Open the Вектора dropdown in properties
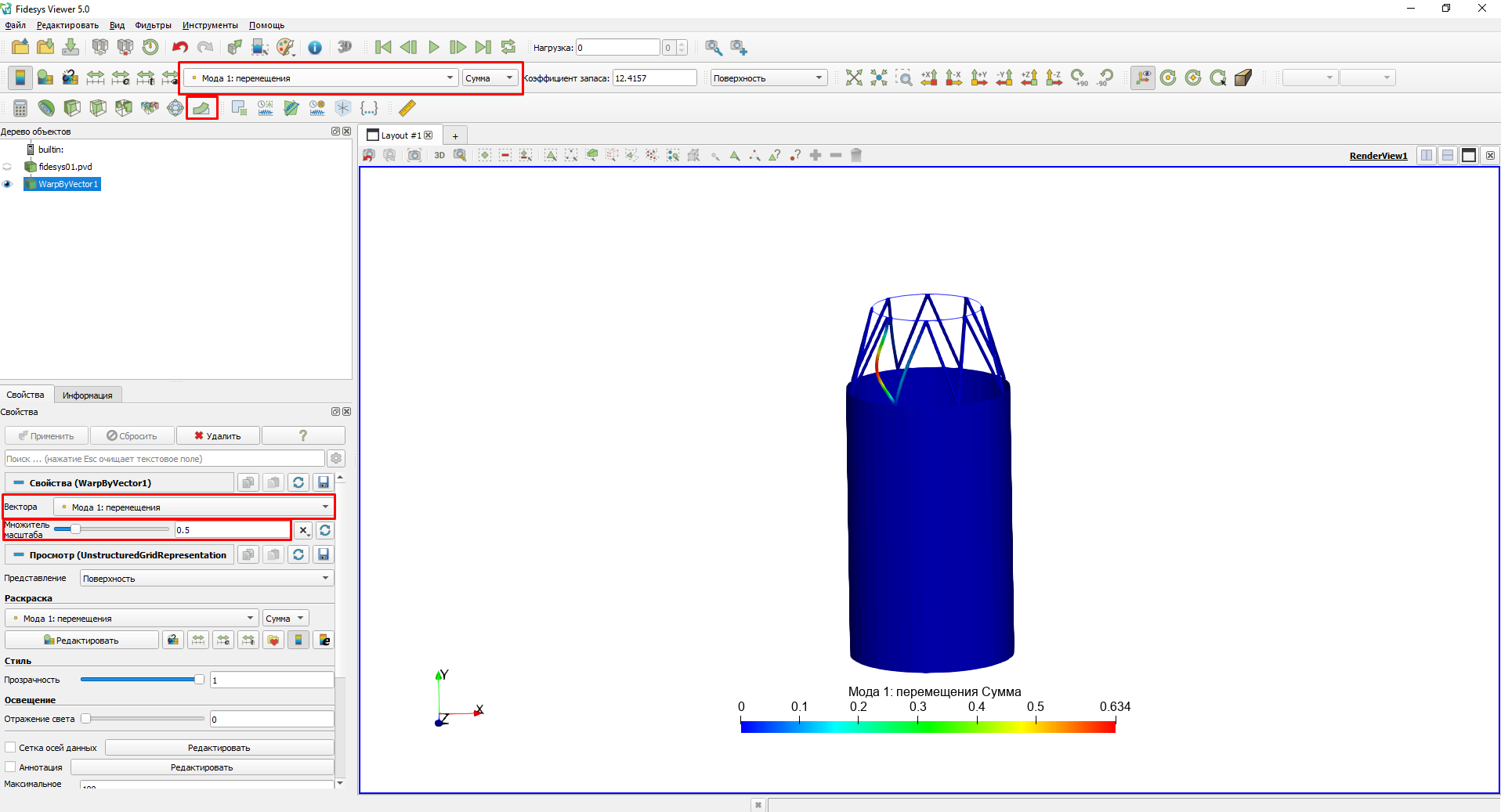Viewport: 1501px width, 812px height. 194,507
